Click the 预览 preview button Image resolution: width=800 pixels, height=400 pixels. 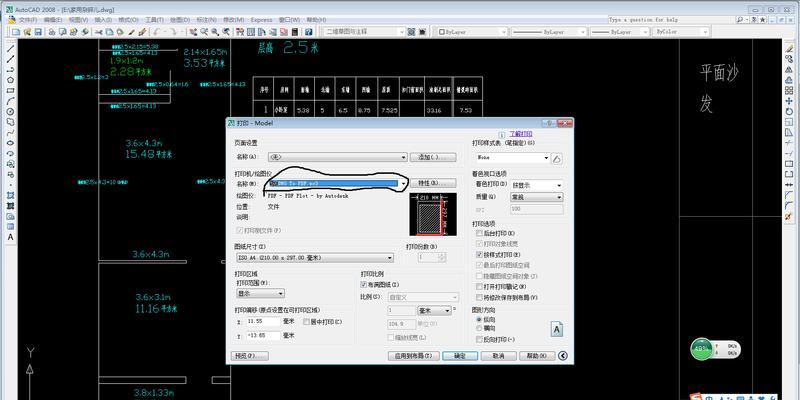tap(250, 356)
